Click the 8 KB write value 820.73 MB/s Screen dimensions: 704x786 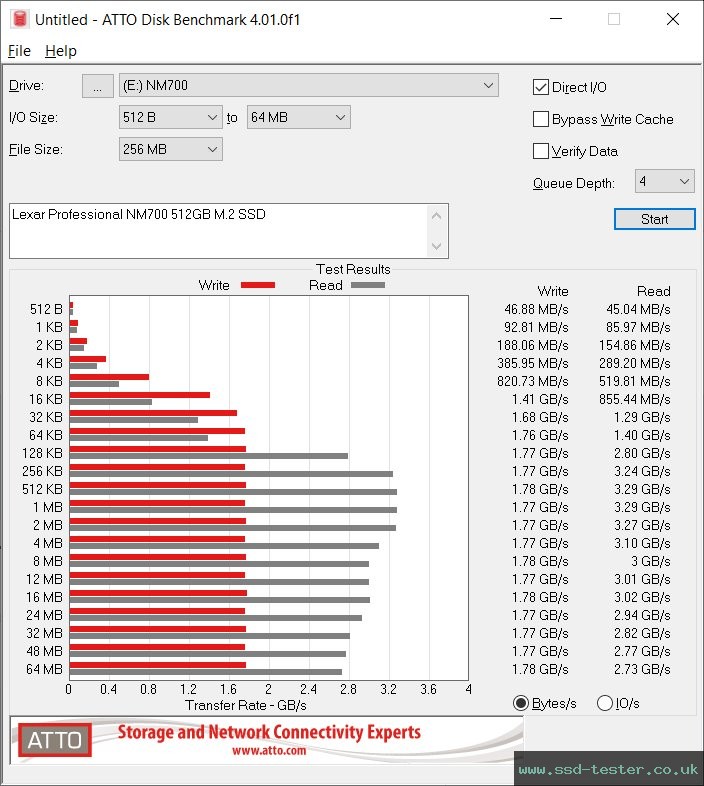(533, 381)
